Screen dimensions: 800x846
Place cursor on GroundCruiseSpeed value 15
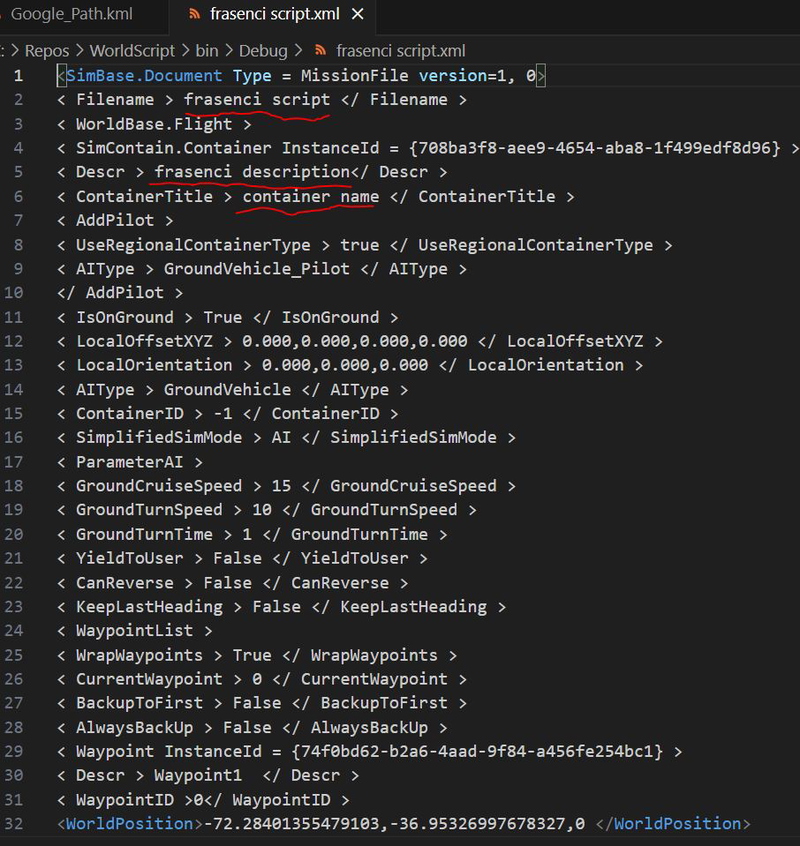click(281, 486)
